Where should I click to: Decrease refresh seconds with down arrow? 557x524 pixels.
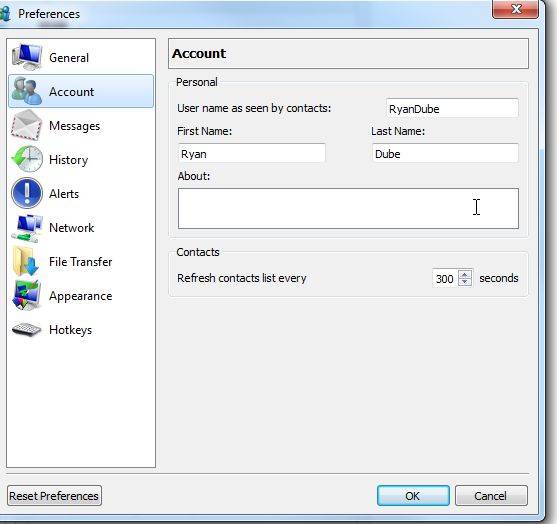pyautogui.click(x=465, y=282)
